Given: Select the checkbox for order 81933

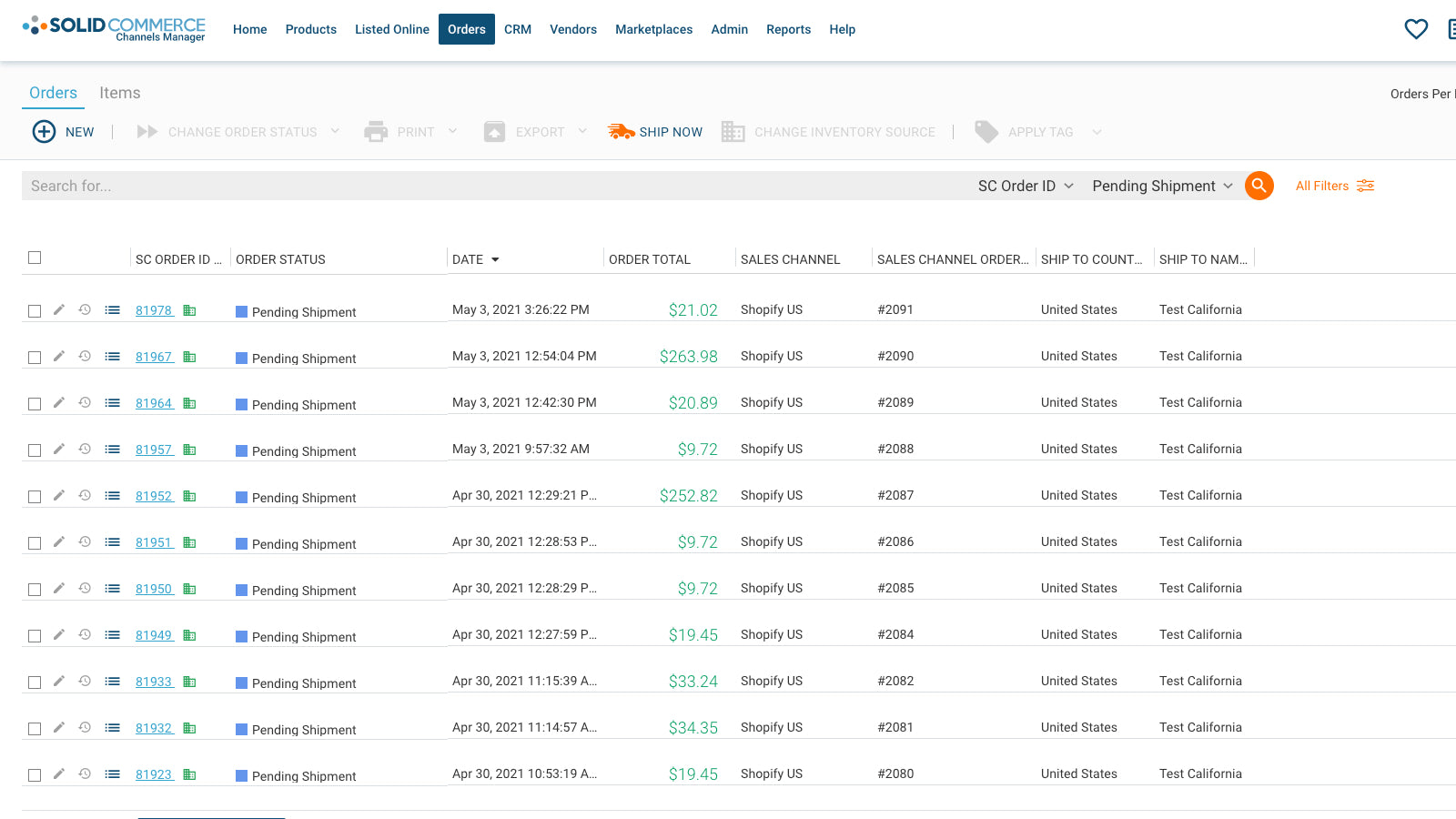Looking at the screenshot, I should 35,682.
